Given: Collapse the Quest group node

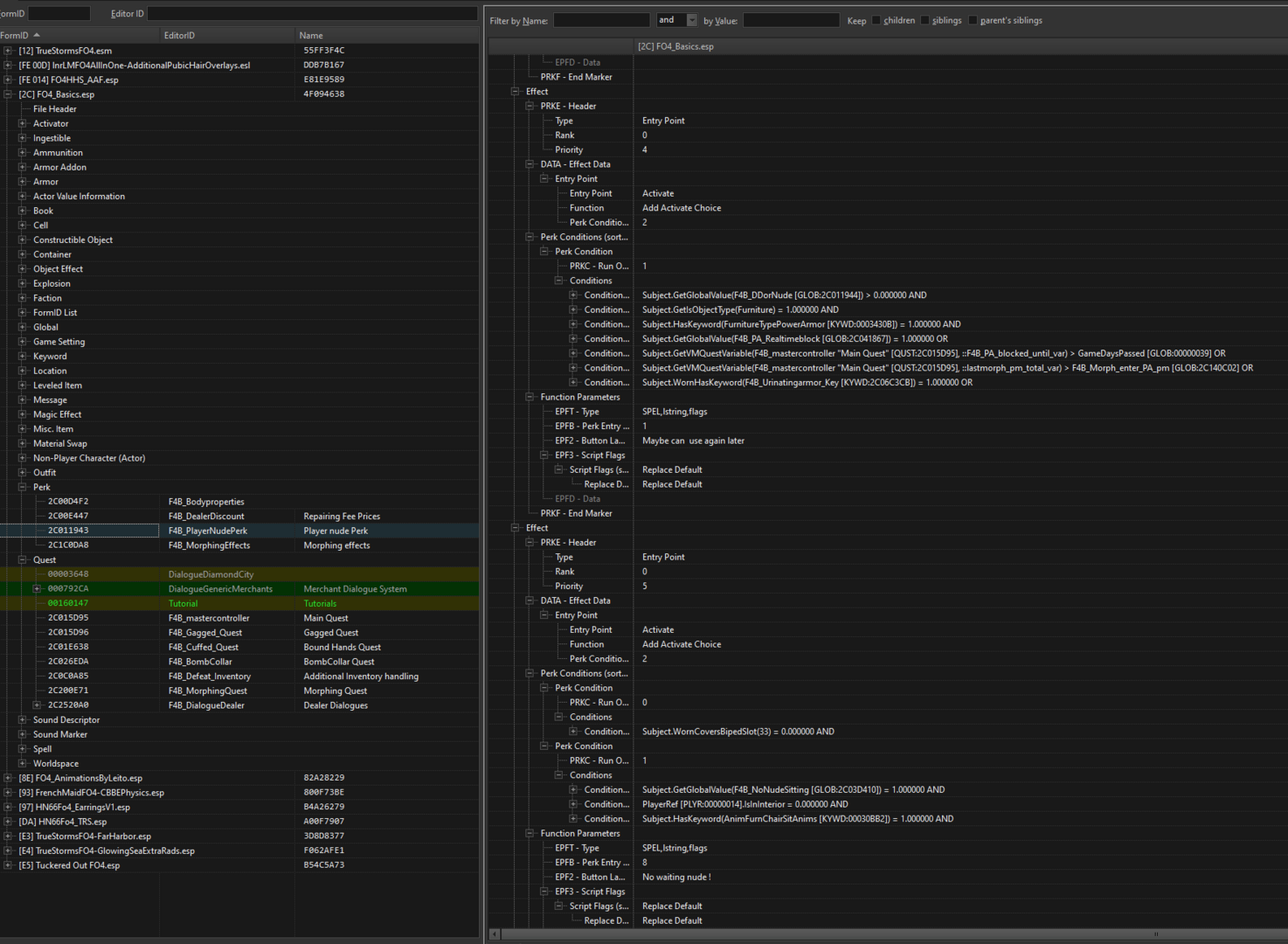Looking at the screenshot, I should pyautogui.click(x=22, y=559).
